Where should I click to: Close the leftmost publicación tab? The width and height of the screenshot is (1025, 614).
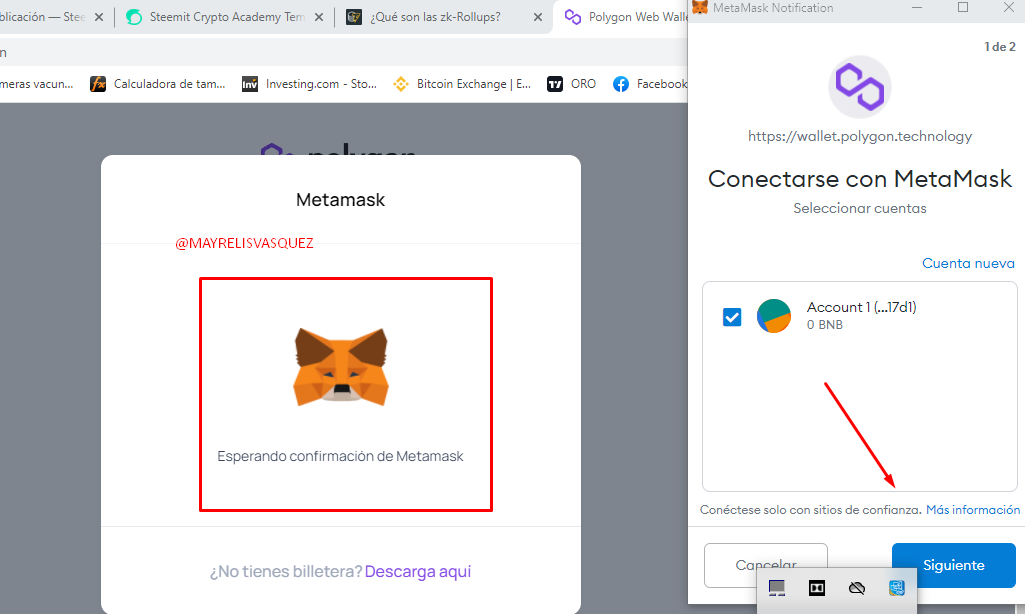click(x=99, y=17)
